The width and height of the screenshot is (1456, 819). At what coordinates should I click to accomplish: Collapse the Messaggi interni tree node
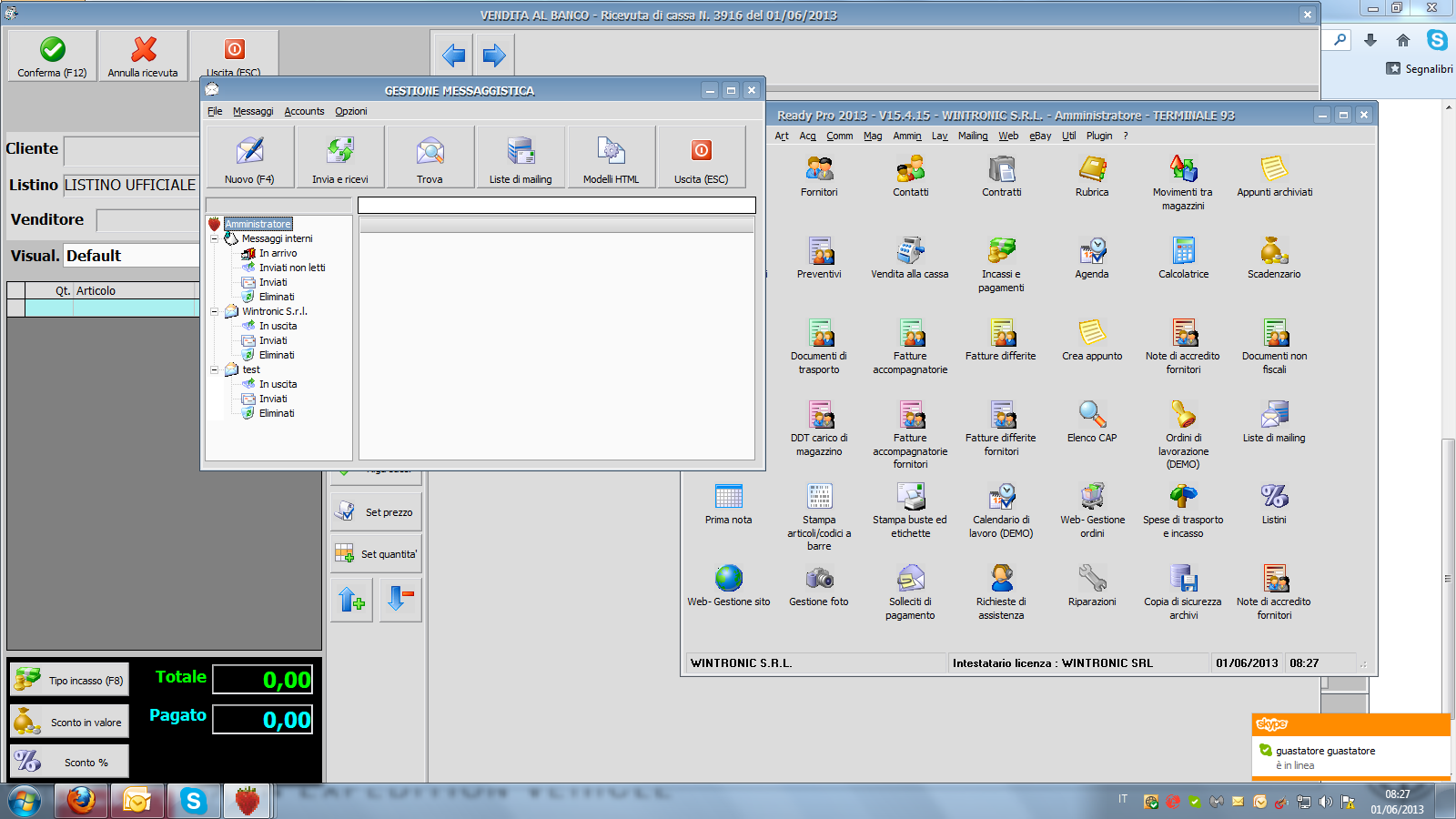coord(215,238)
